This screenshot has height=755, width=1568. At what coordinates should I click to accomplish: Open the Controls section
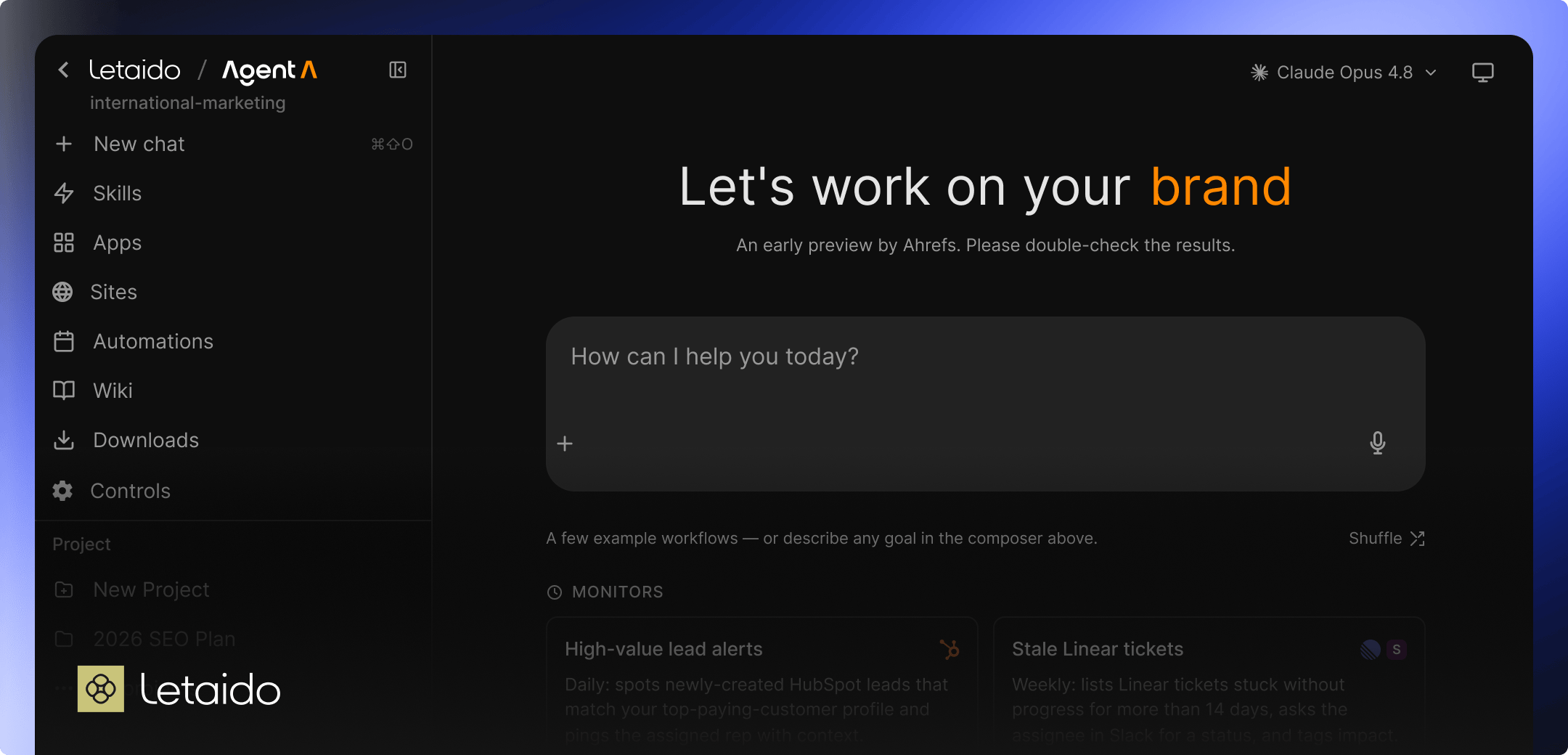(233, 491)
